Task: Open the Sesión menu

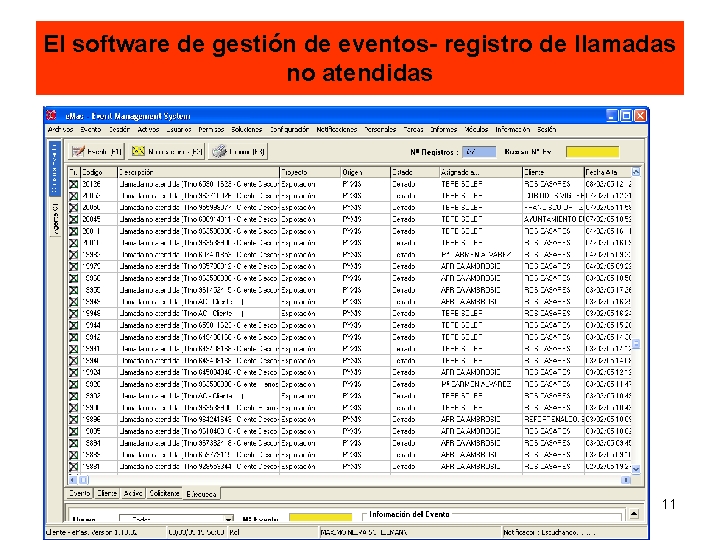Action: [547, 129]
